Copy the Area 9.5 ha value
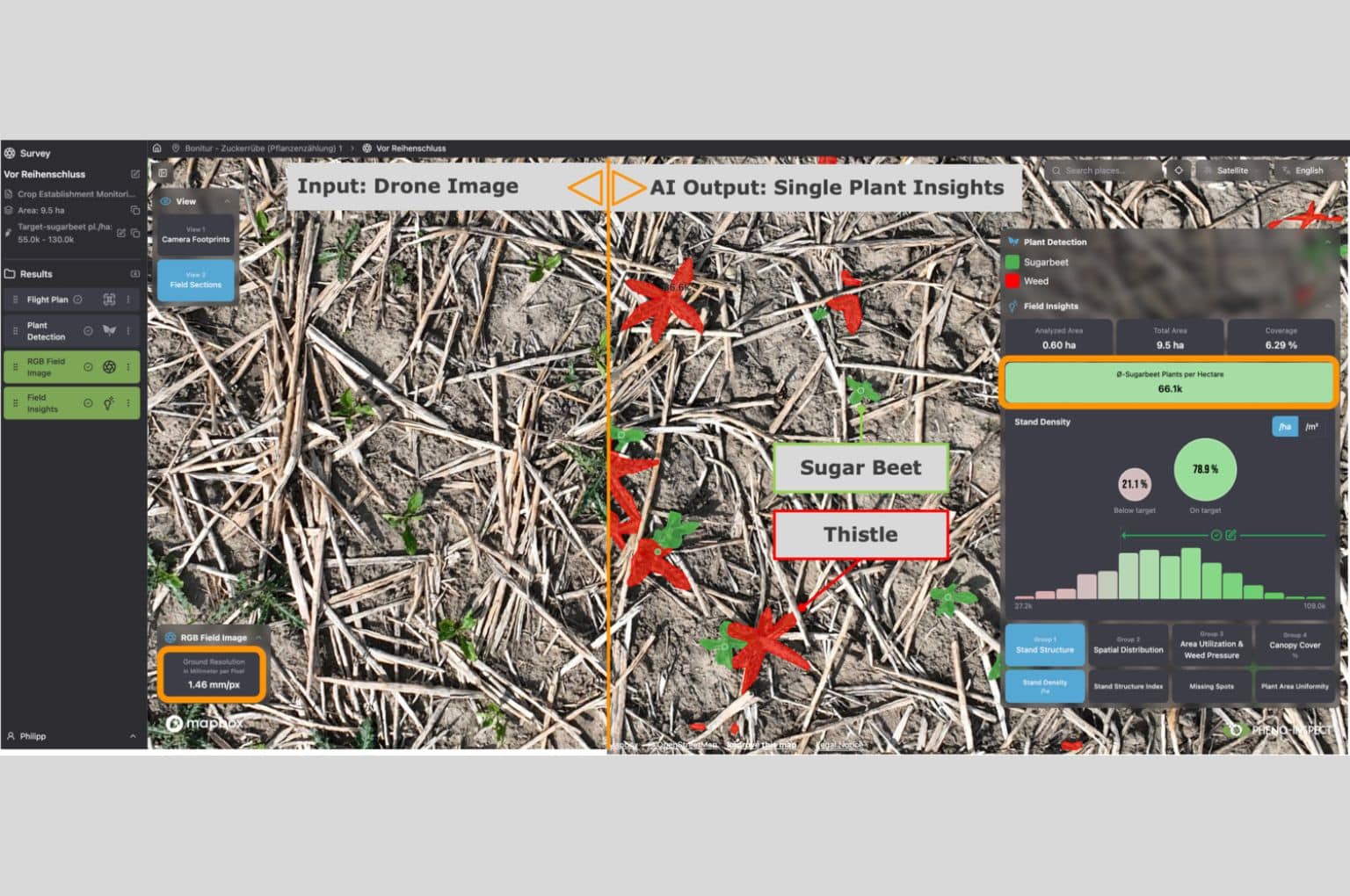 [135, 211]
